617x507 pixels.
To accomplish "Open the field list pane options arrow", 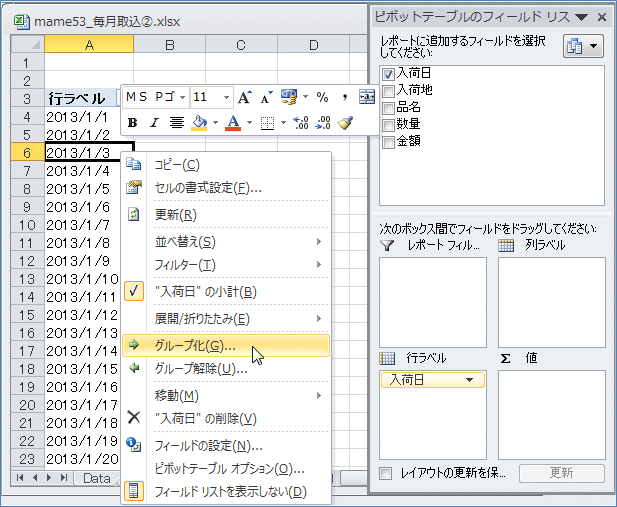I will coord(581,17).
